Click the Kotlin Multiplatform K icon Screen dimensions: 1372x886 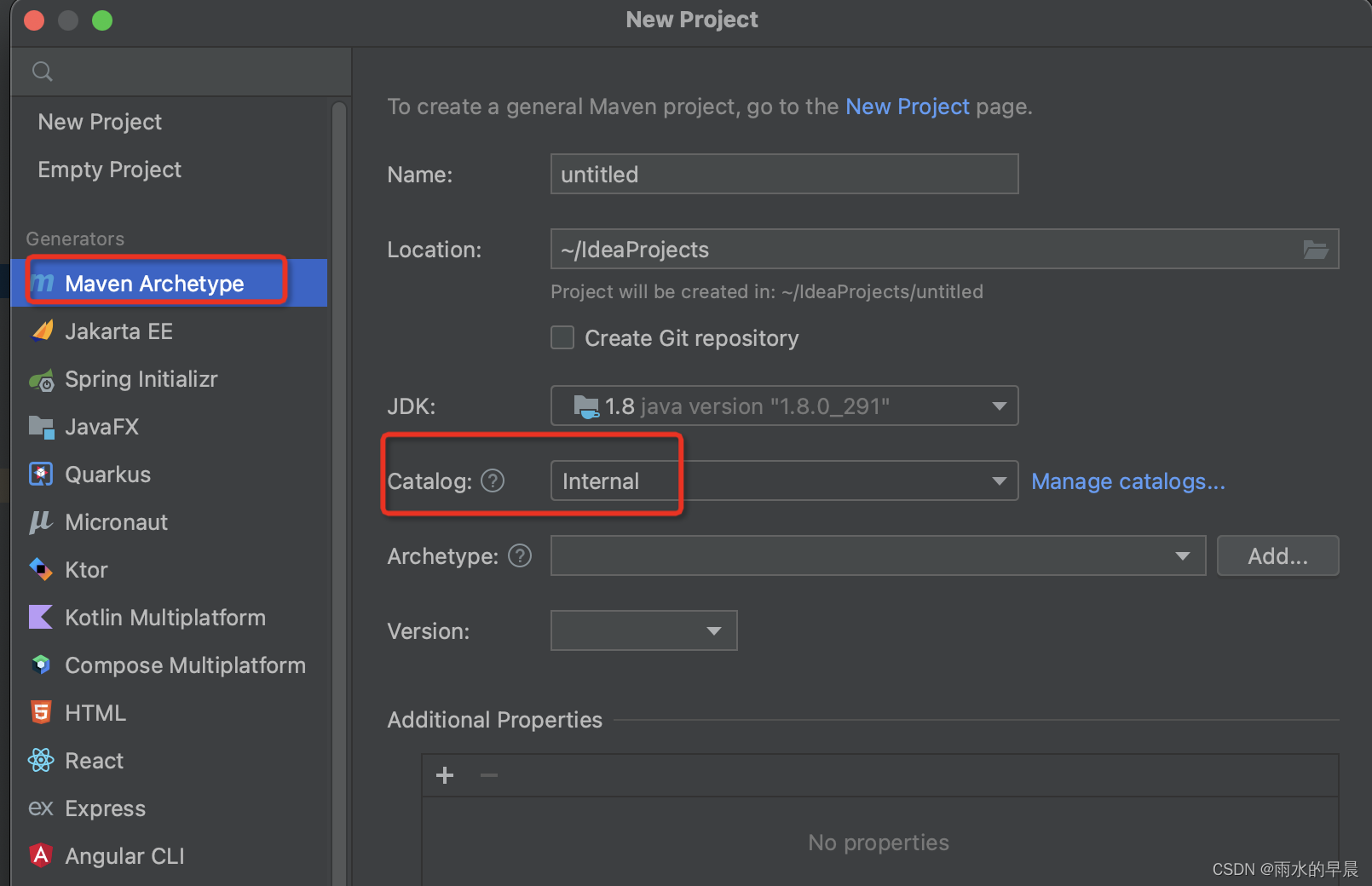click(41, 617)
